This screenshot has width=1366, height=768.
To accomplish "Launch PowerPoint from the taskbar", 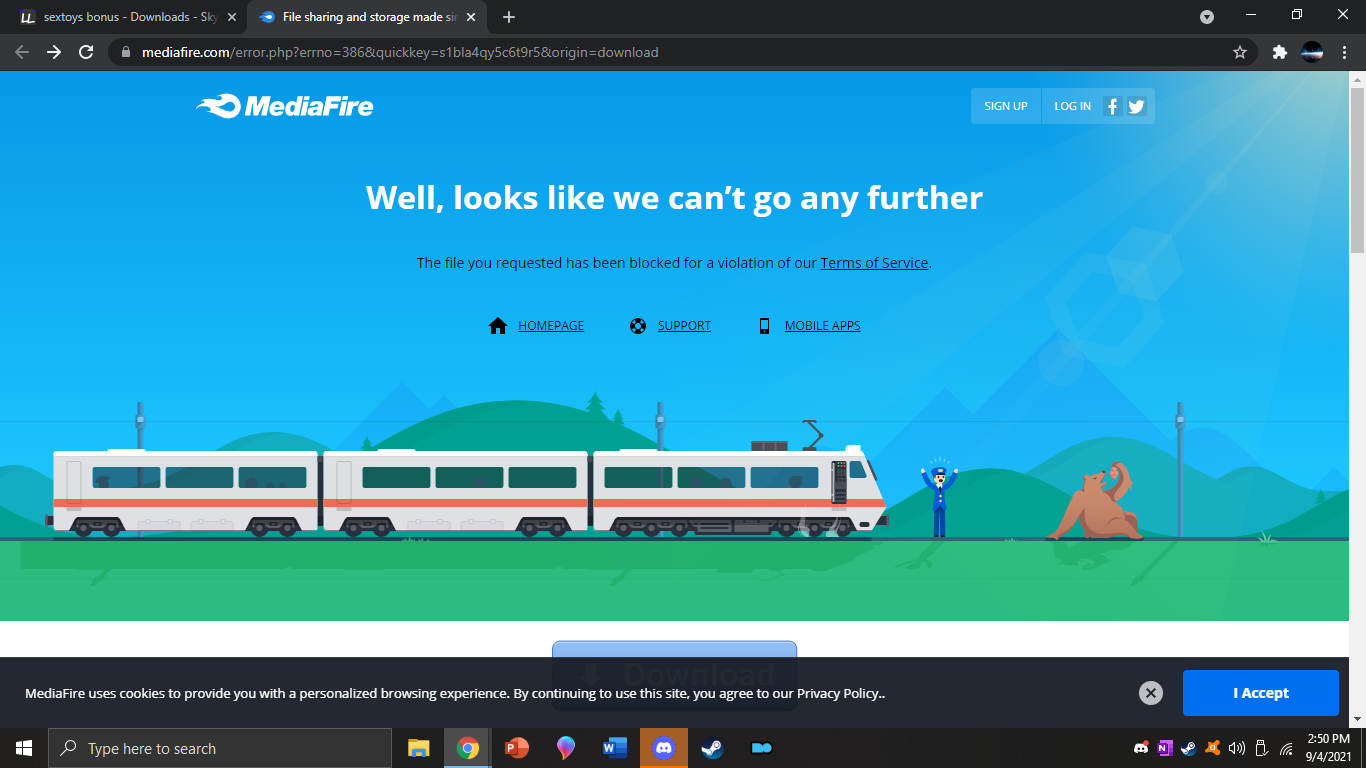I will point(517,748).
